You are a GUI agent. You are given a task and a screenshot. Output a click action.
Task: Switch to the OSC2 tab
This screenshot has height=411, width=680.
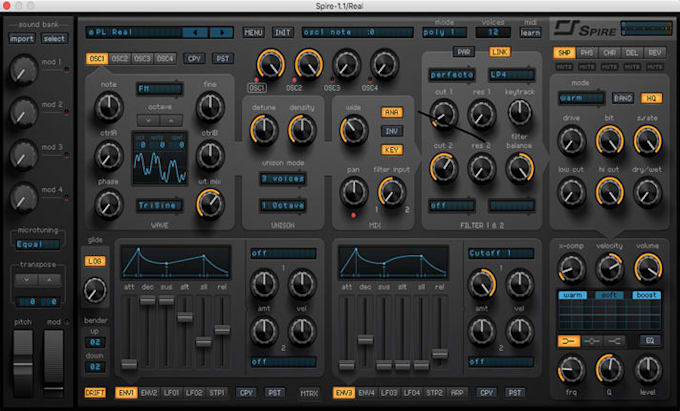120,59
